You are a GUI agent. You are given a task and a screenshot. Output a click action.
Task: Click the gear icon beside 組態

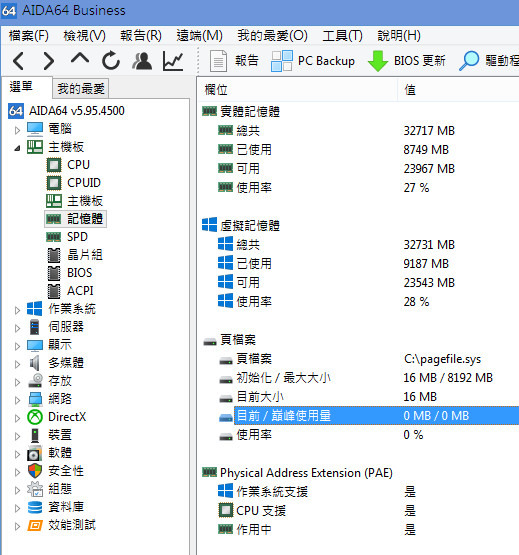coord(35,489)
